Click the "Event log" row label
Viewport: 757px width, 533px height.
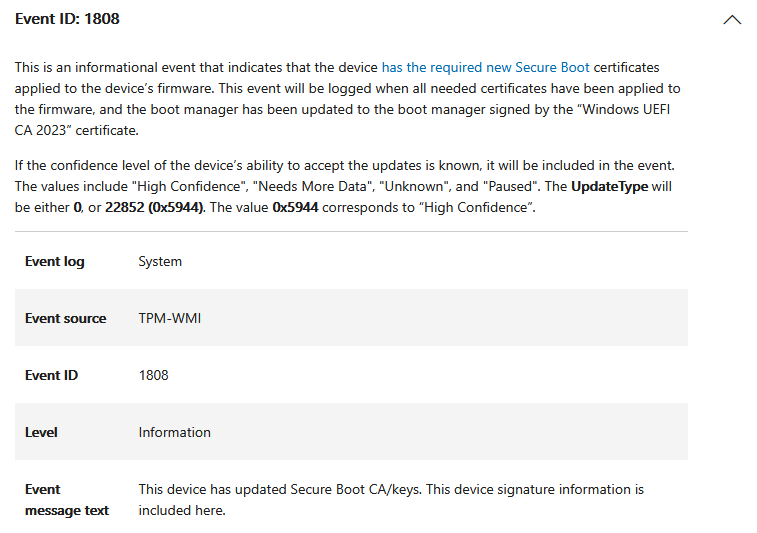[x=55, y=261]
